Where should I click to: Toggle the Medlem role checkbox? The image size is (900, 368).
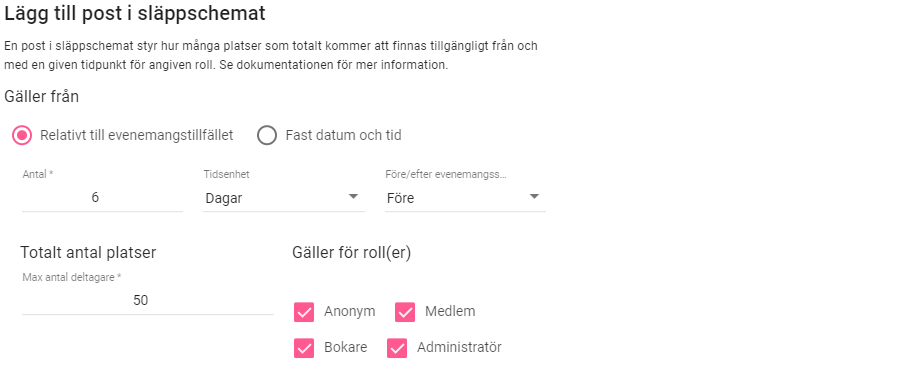click(405, 312)
